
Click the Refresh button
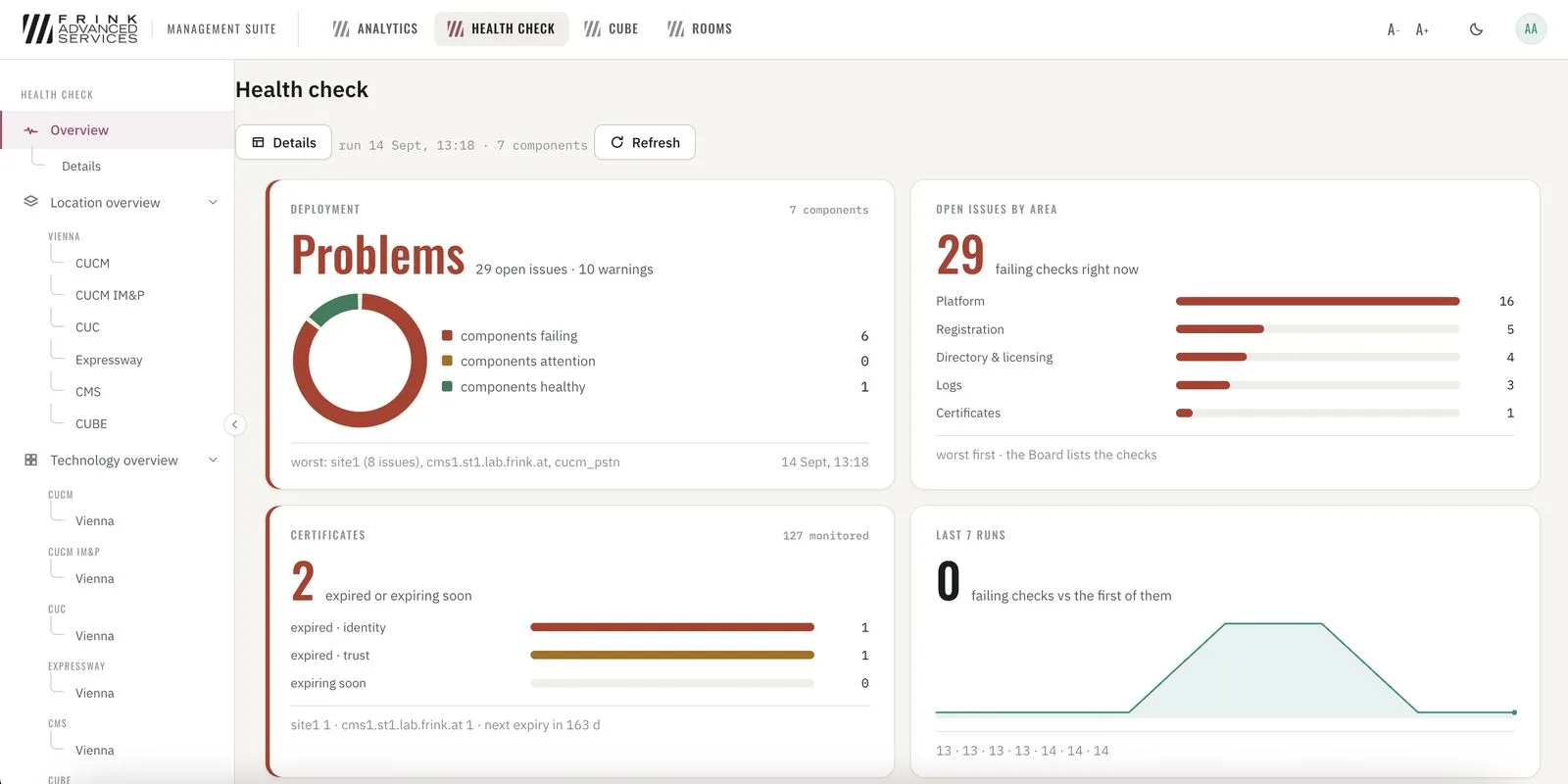pyautogui.click(x=645, y=142)
